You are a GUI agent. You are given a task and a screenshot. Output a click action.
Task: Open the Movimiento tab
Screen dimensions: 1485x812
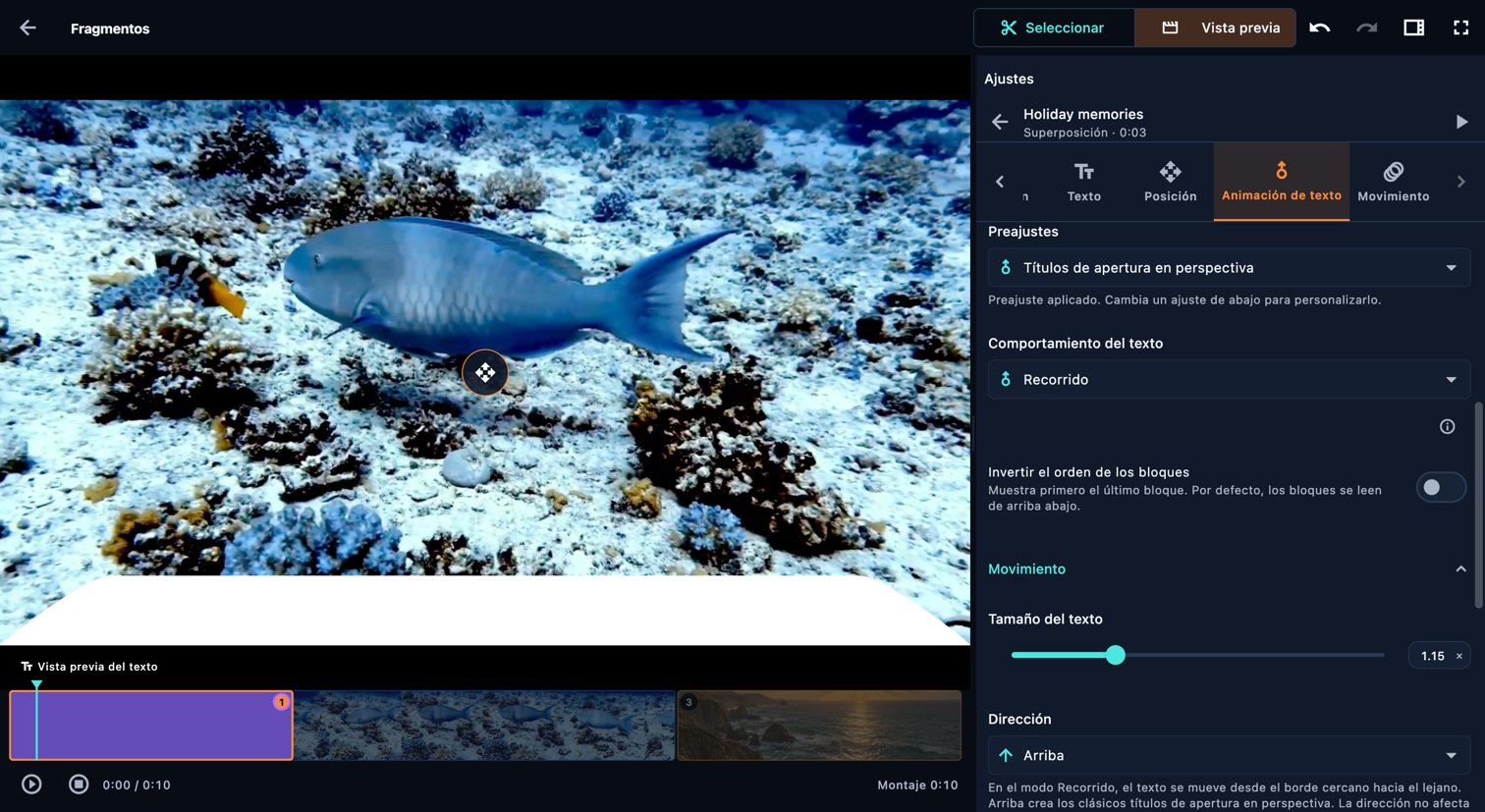1394,182
